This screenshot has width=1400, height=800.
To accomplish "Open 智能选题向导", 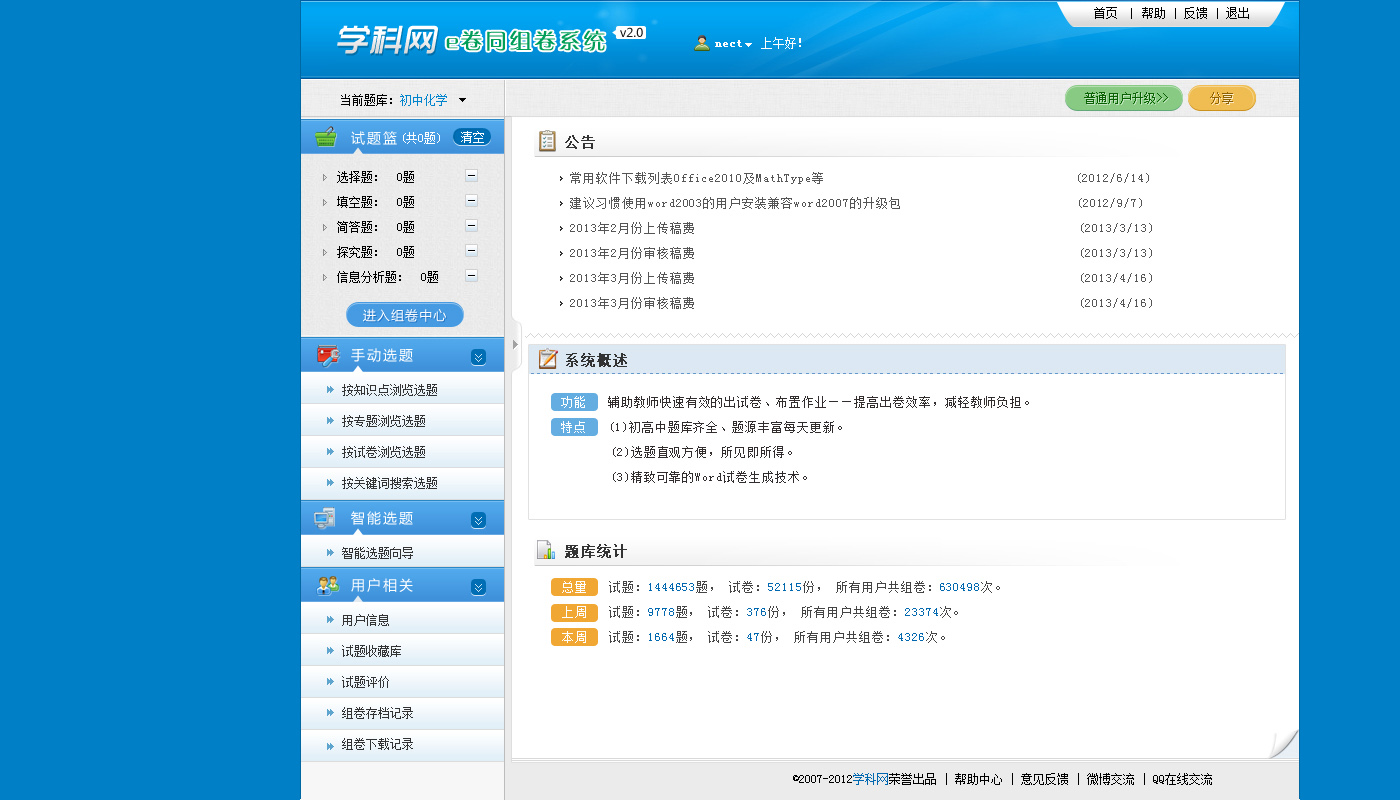I will coord(377,553).
